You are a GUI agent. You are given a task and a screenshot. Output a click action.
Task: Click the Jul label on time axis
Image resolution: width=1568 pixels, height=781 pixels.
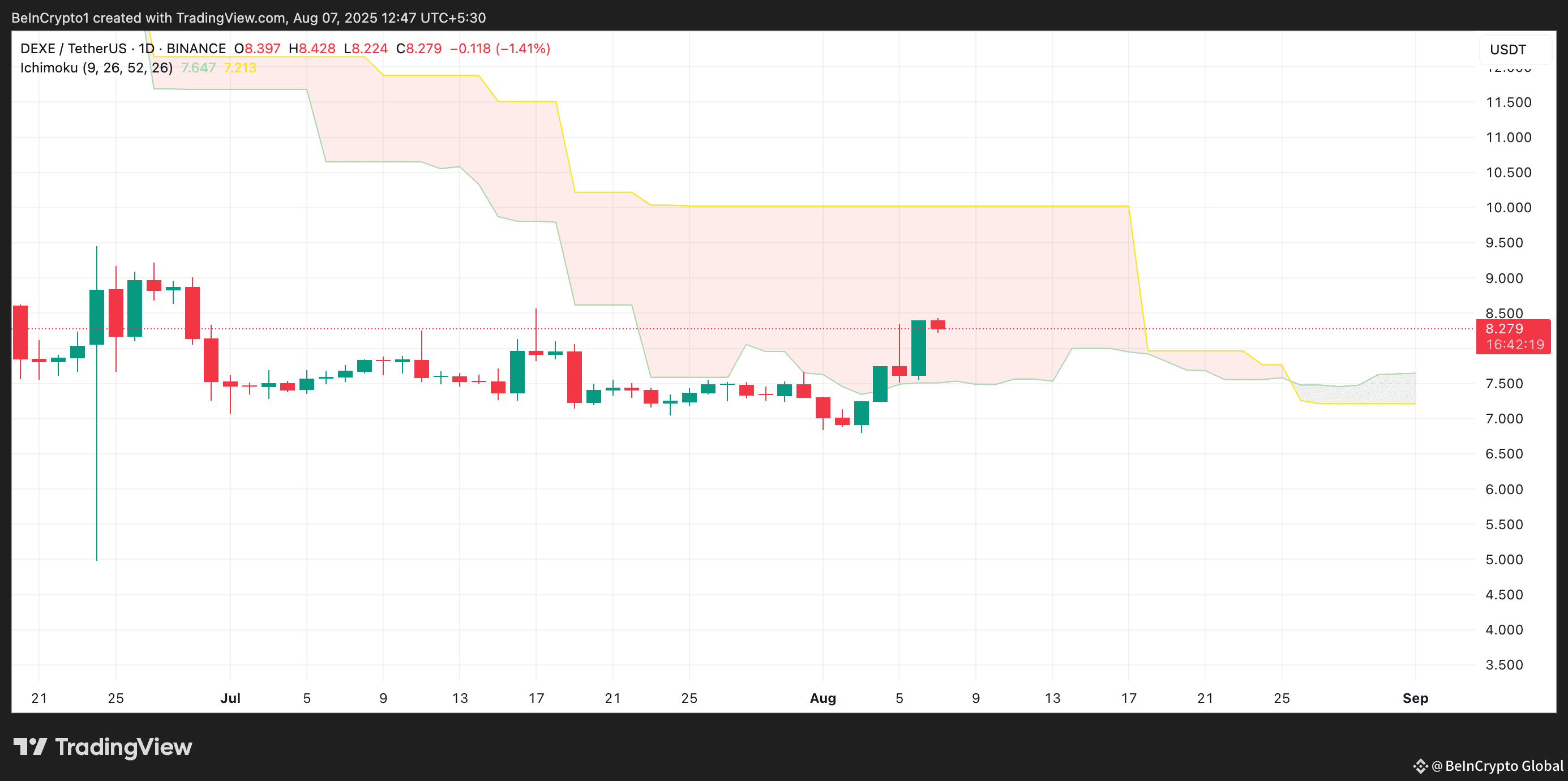230,698
